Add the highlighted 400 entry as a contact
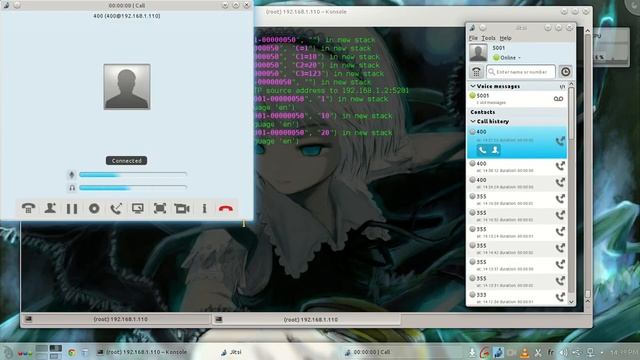This screenshot has height=360, width=640. [495, 150]
